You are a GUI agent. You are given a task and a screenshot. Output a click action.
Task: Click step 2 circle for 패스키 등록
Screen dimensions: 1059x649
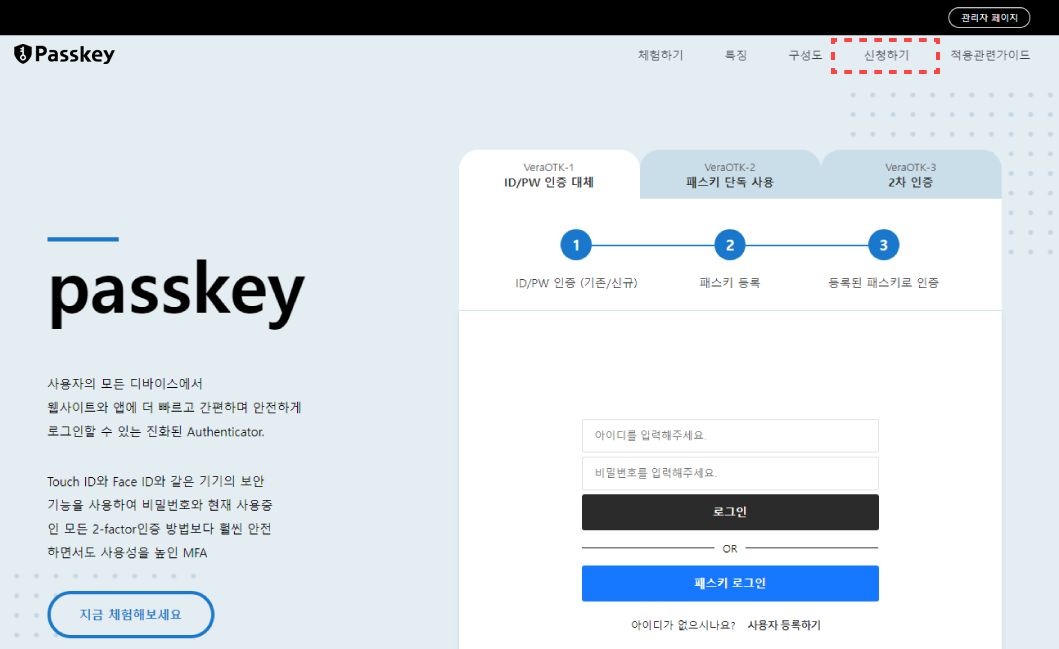pos(730,245)
